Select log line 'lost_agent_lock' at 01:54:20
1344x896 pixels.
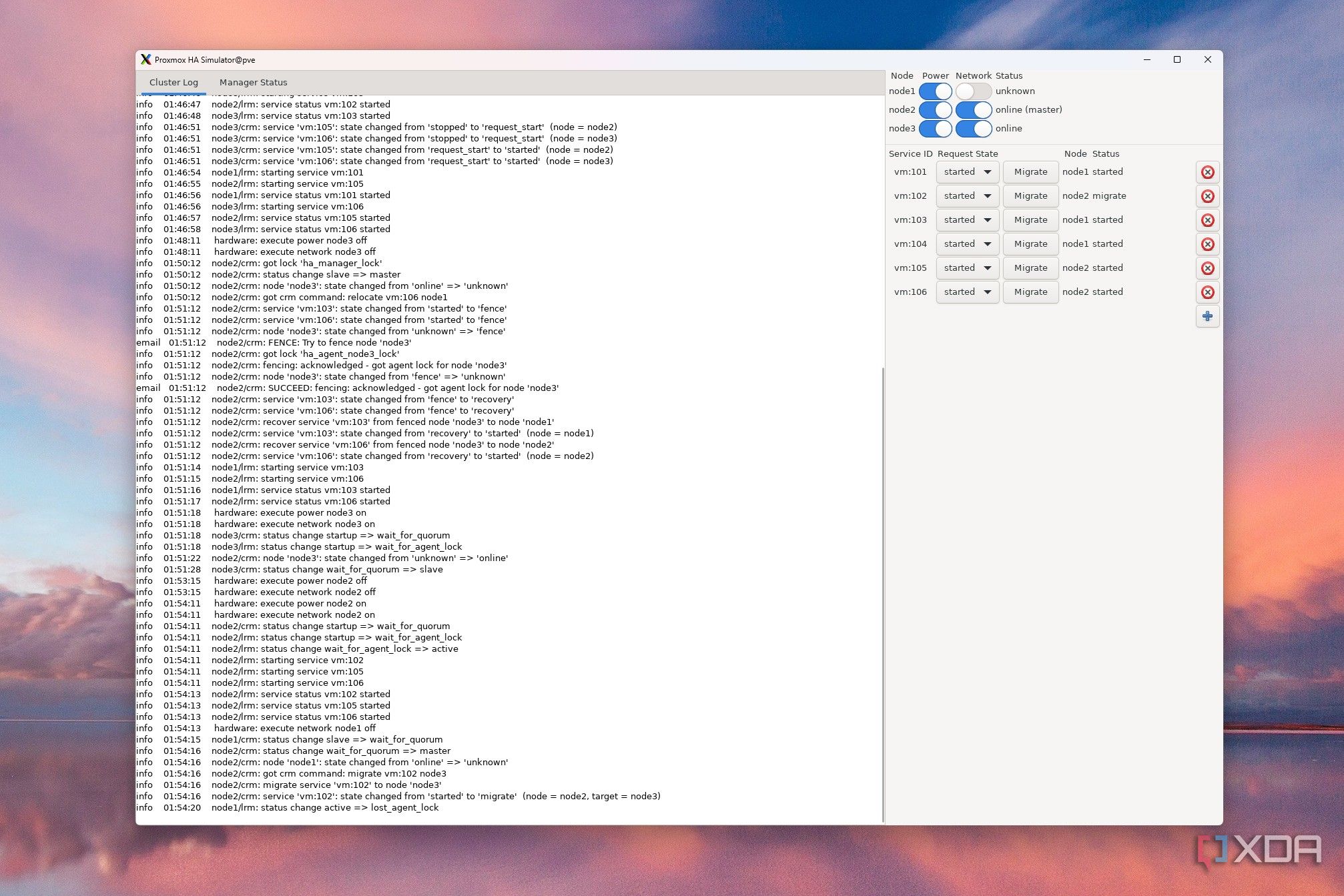point(288,808)
